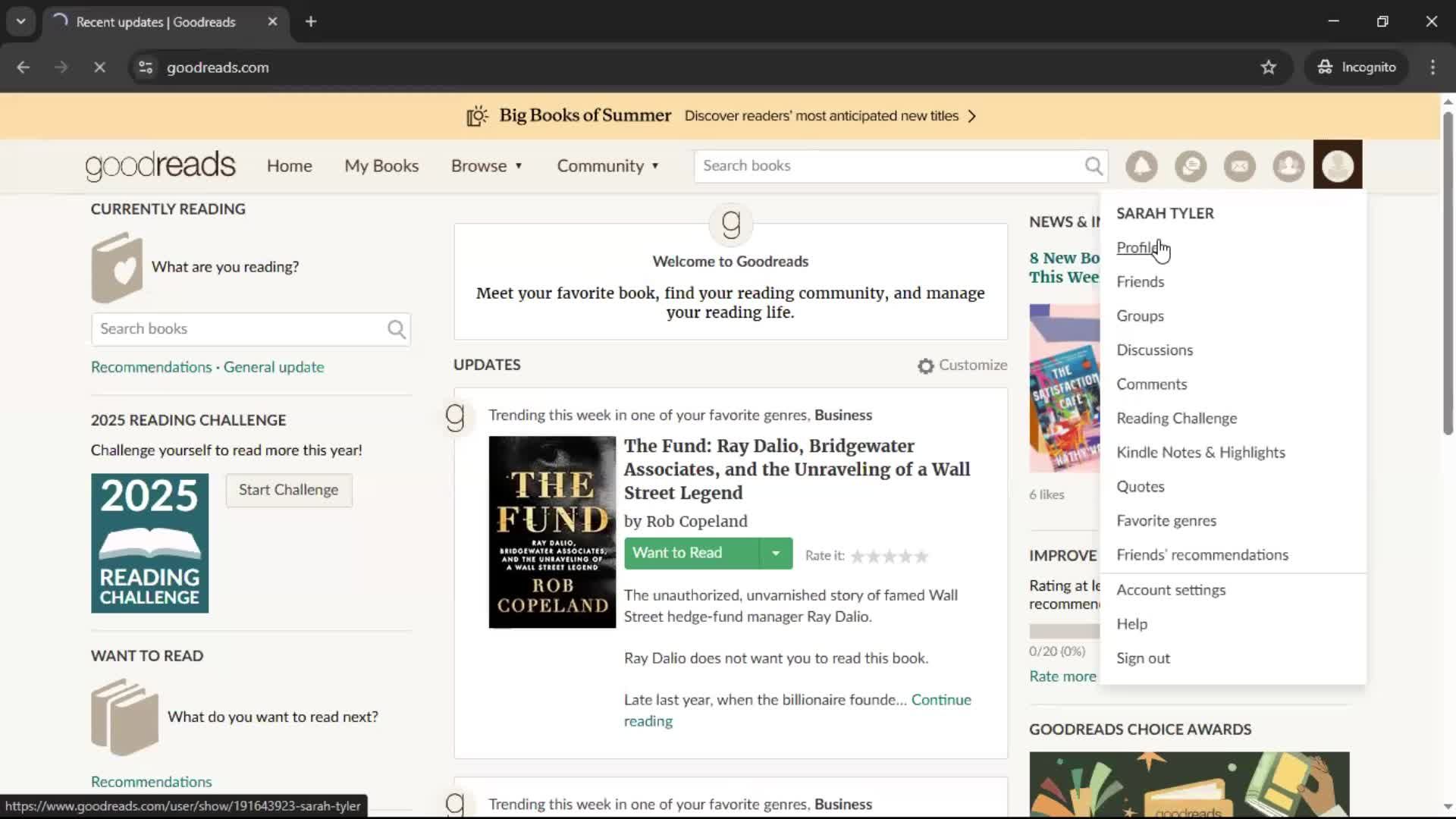The height and width of the screenshot is (819, 1456).
Task: Select Comments from the user menu
Action: tap(1152, 384)
